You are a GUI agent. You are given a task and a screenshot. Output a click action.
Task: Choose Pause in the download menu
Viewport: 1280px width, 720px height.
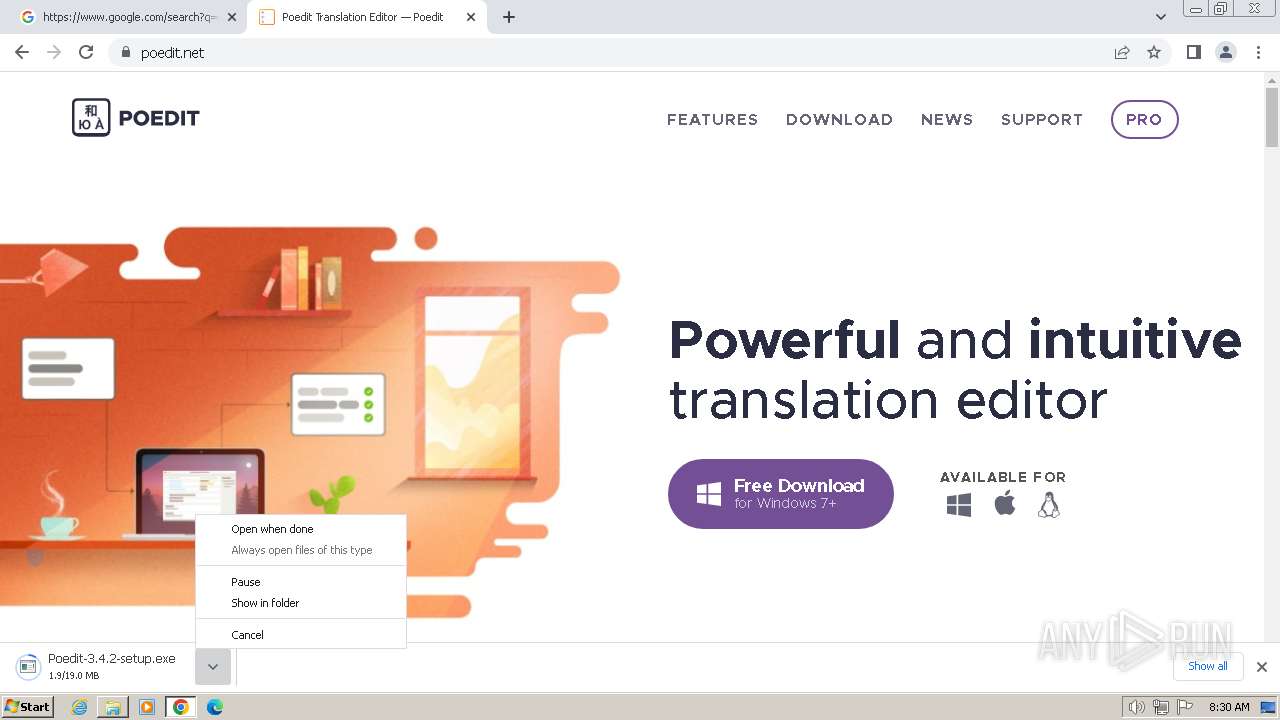click(x=301, y=582)
